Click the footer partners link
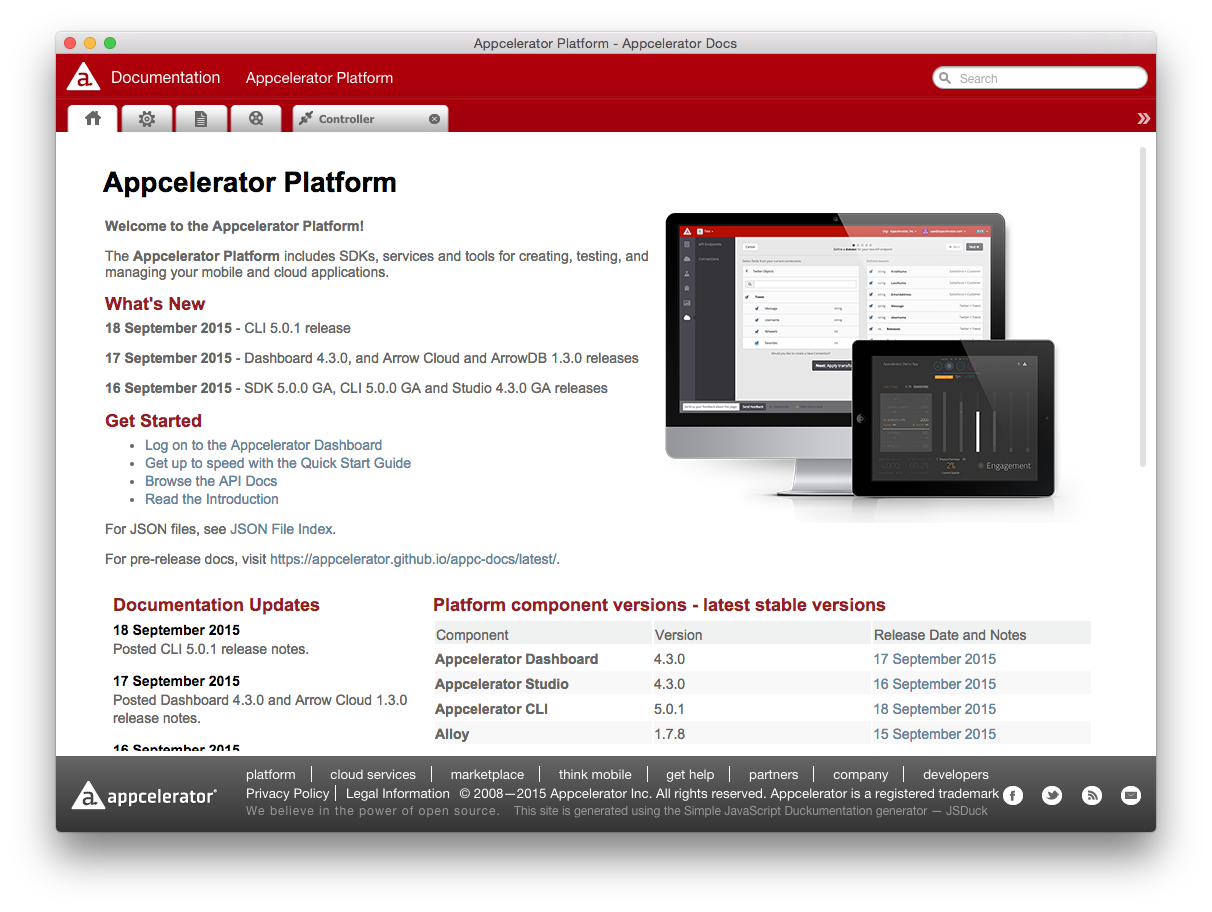The height and width of the screenshot is (912, 1212). [x=774, y=774]
